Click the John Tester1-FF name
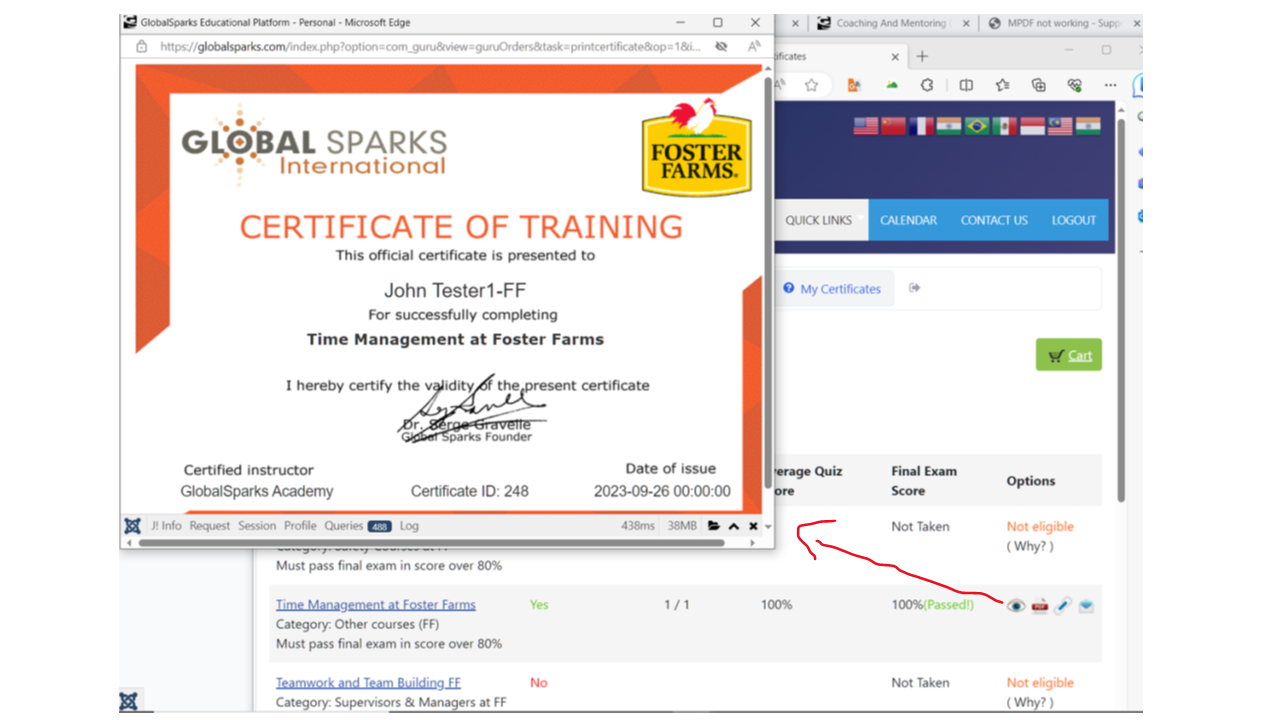1280x720 pixels. 455,290
